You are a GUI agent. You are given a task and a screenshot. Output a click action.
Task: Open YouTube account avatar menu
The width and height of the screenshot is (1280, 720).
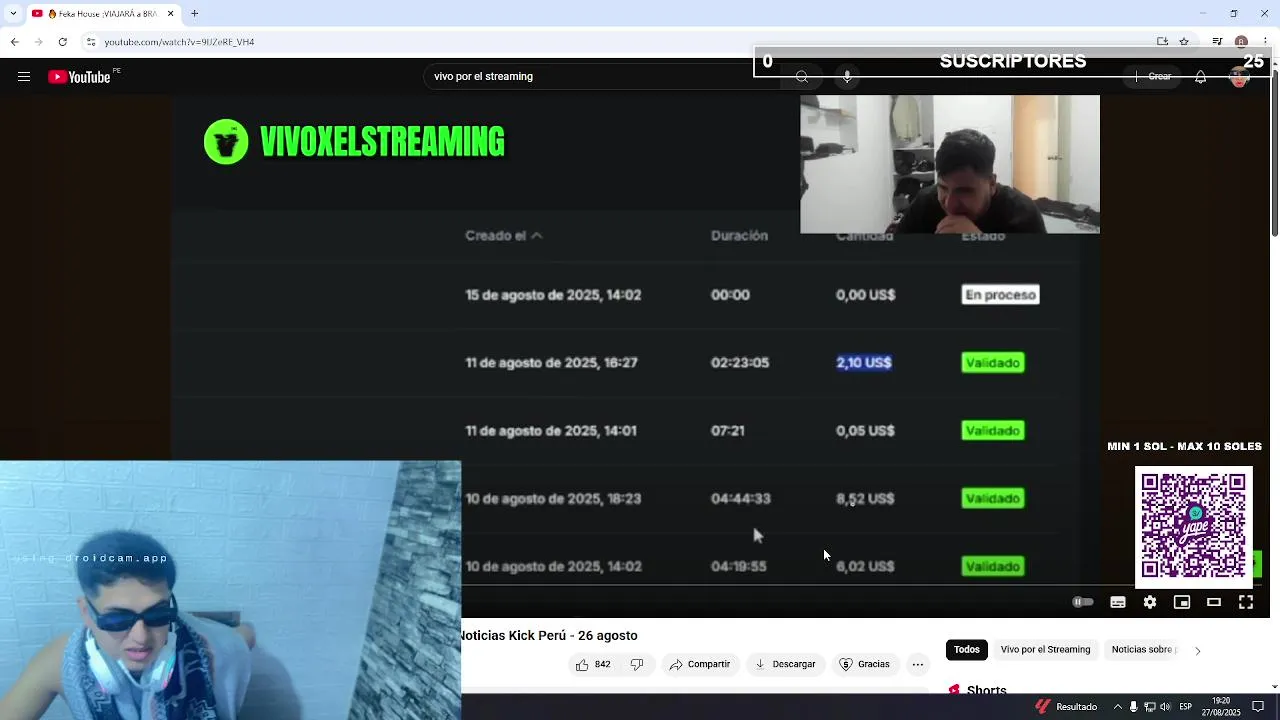1240,77
